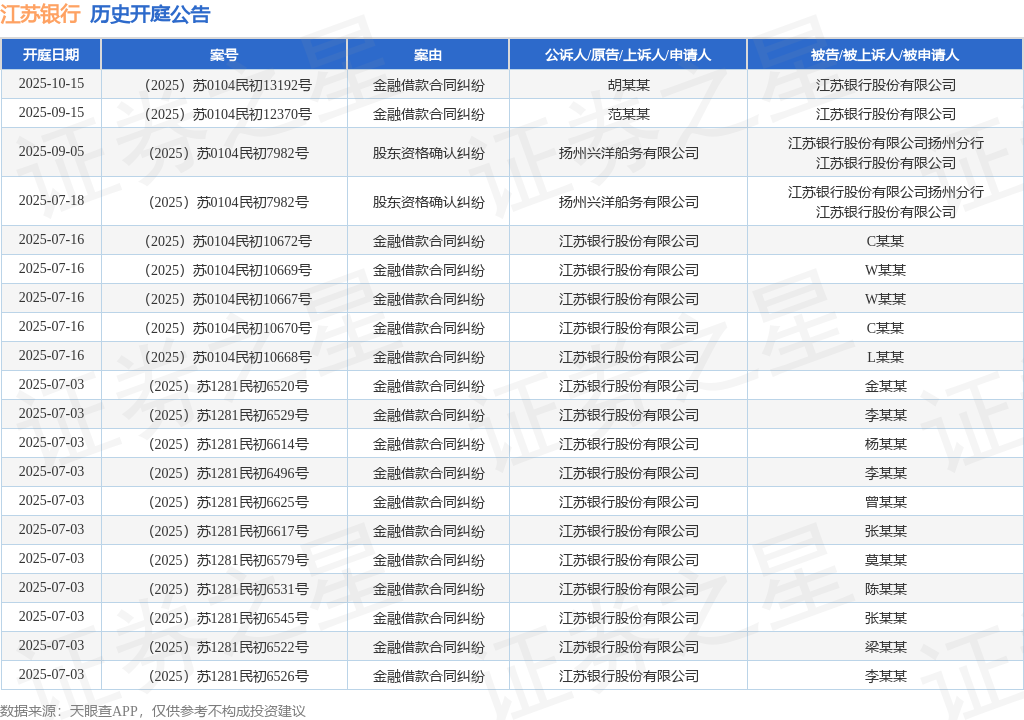Click case number 苏1281民初6579号
Image resolution: width=1024 pixels, height=720 pixels.
252,561
